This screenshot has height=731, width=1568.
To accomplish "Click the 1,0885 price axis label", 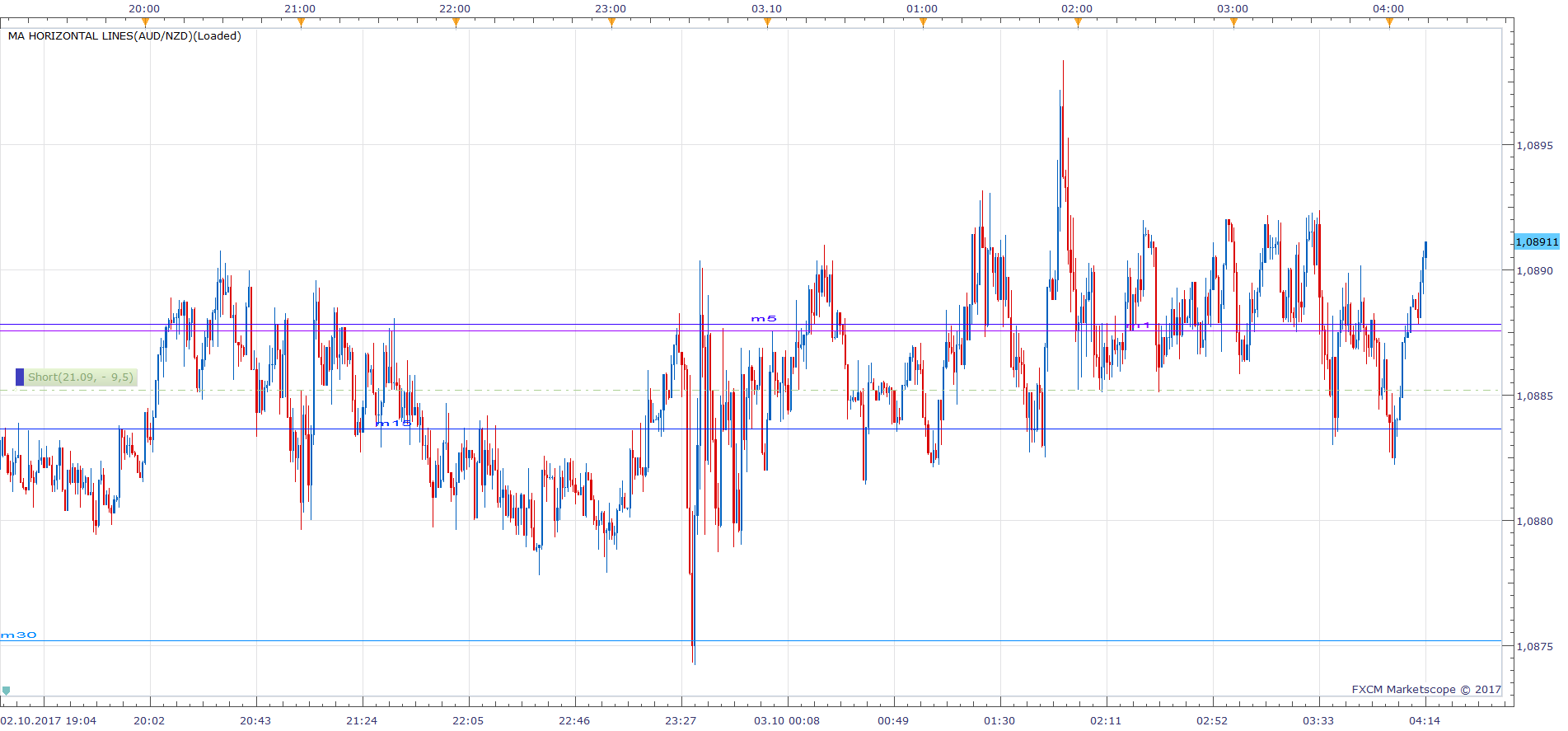I will pos(1535,396).
